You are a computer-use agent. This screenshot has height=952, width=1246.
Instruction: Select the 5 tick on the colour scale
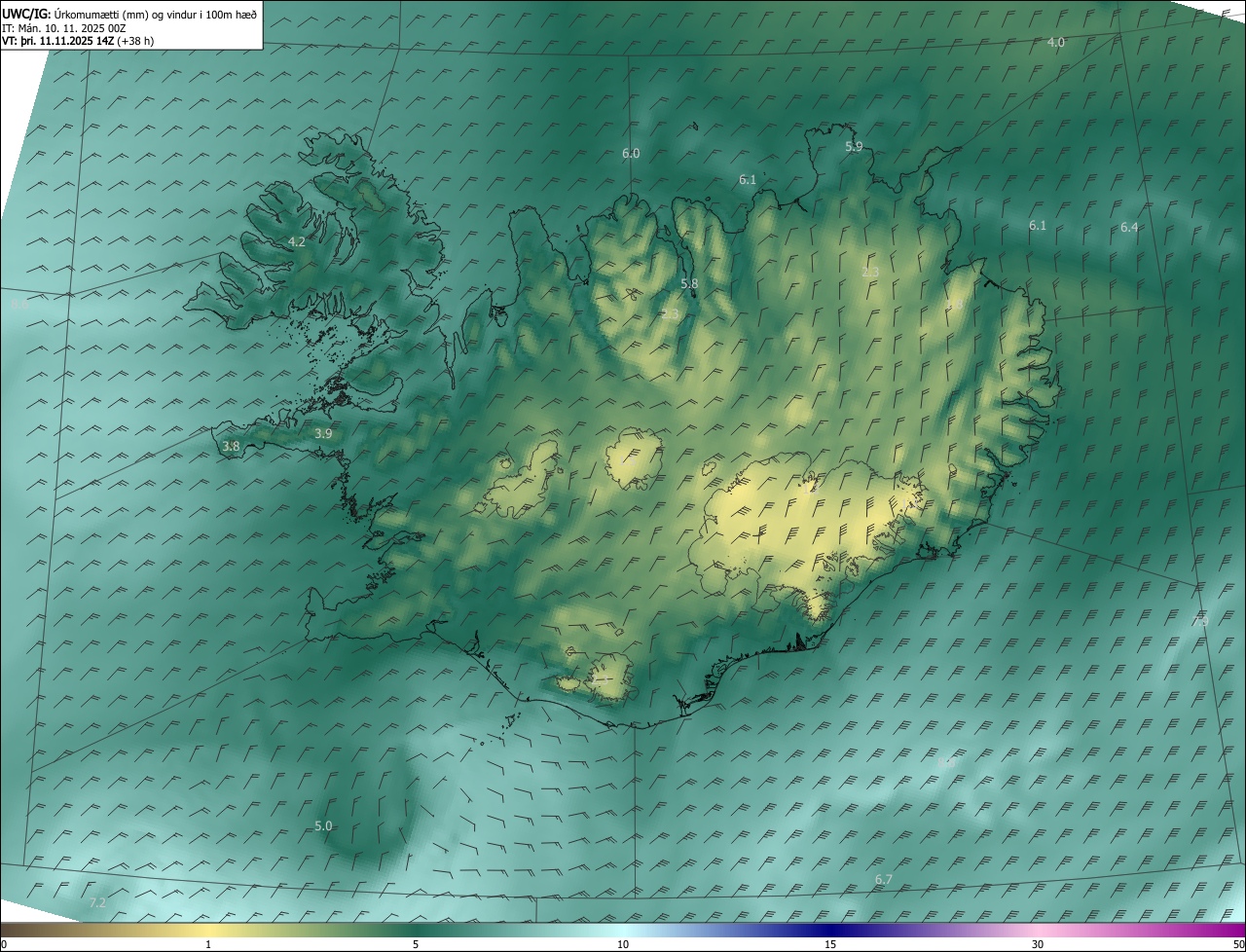pos(416,944)
